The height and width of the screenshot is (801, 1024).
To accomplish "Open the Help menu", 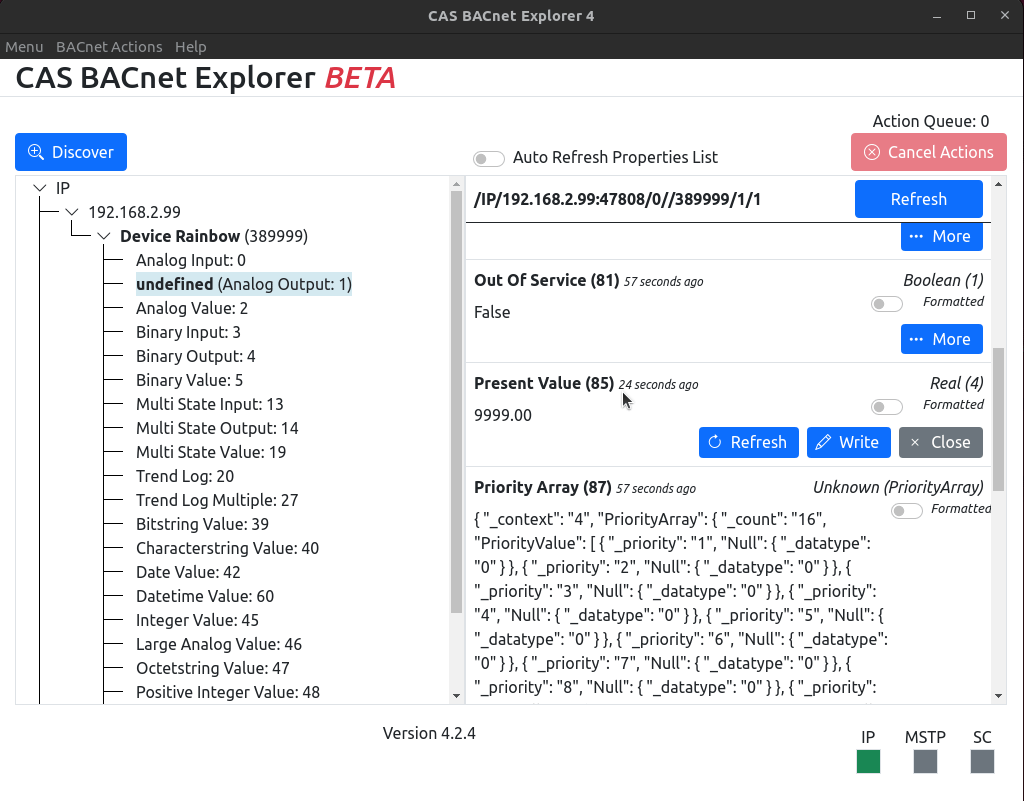I will [191, 47].
